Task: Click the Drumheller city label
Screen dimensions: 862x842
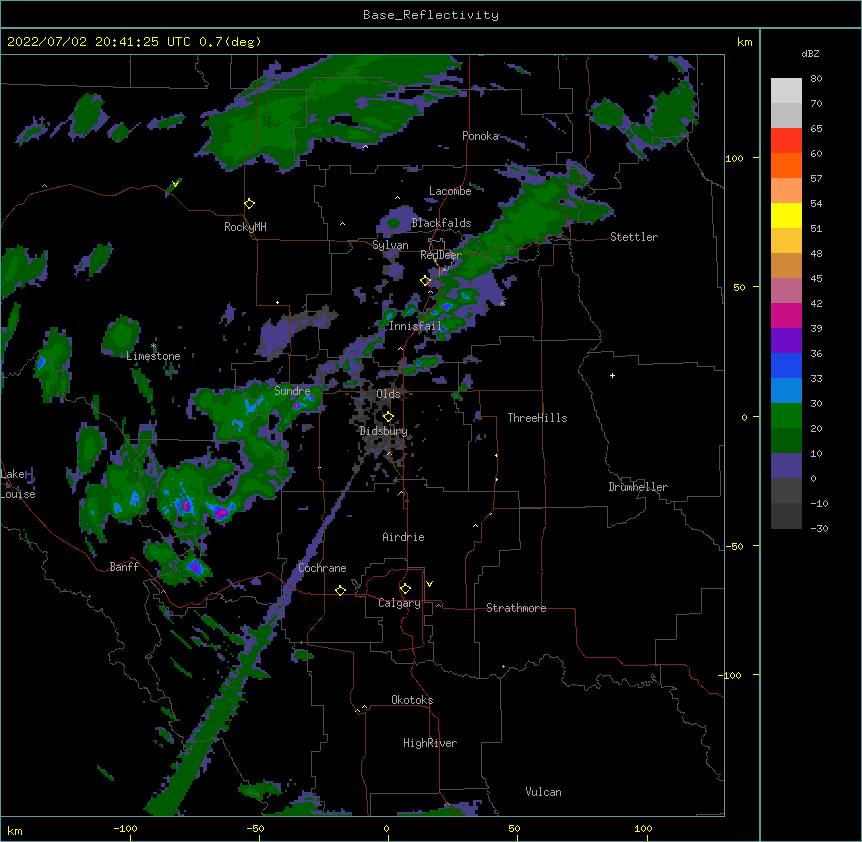Action: coord(638,487)
